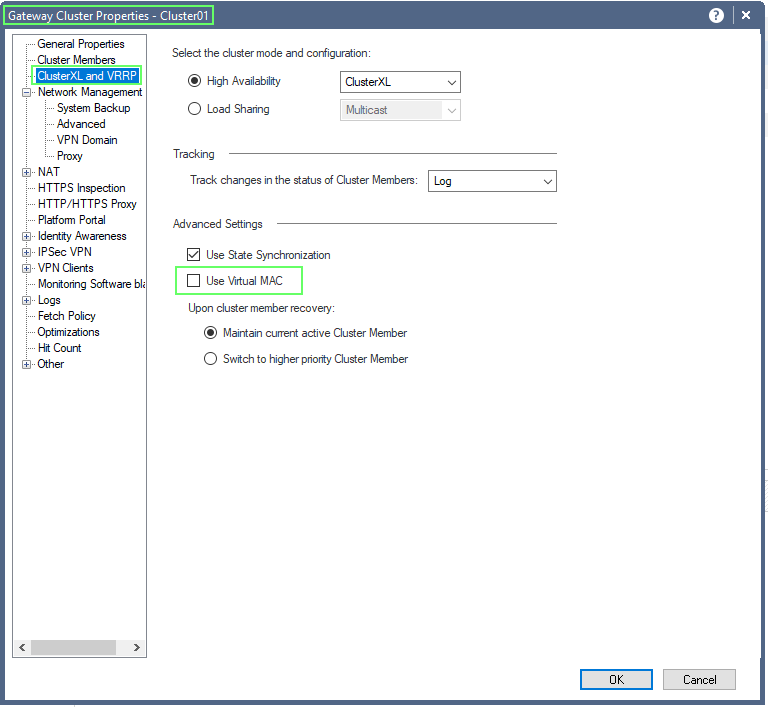The width and height of the screenshot is (768, 707).
Task: Close the Gateway Cluster Properties dialog
Action: (745, 15)
